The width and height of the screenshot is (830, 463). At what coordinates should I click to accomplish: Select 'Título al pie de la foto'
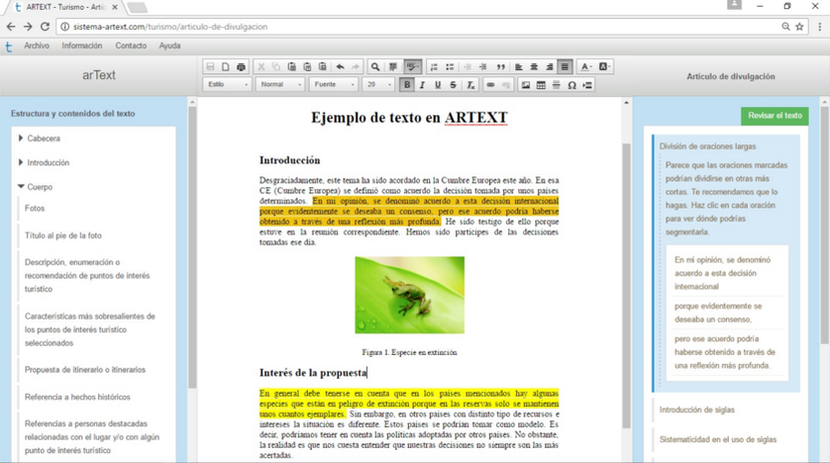tap(63, 235)
